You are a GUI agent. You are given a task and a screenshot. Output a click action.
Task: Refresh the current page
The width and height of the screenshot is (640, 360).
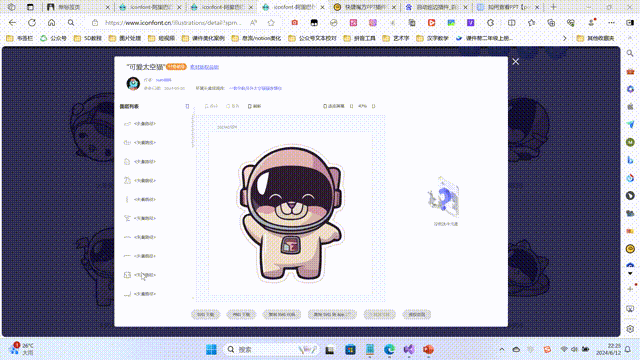32,23
